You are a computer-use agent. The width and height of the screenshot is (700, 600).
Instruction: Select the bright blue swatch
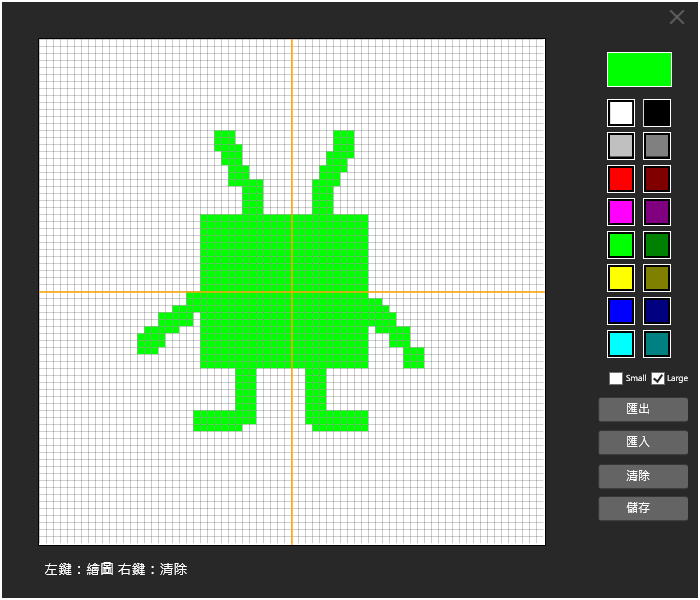tap(621, 311)
